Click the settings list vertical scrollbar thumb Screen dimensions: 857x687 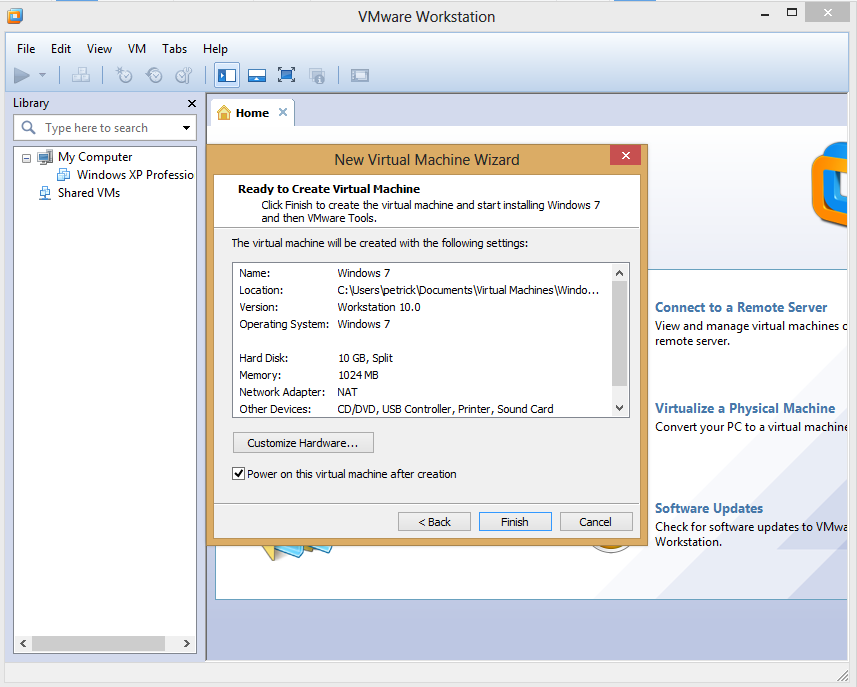click(619, 333)
